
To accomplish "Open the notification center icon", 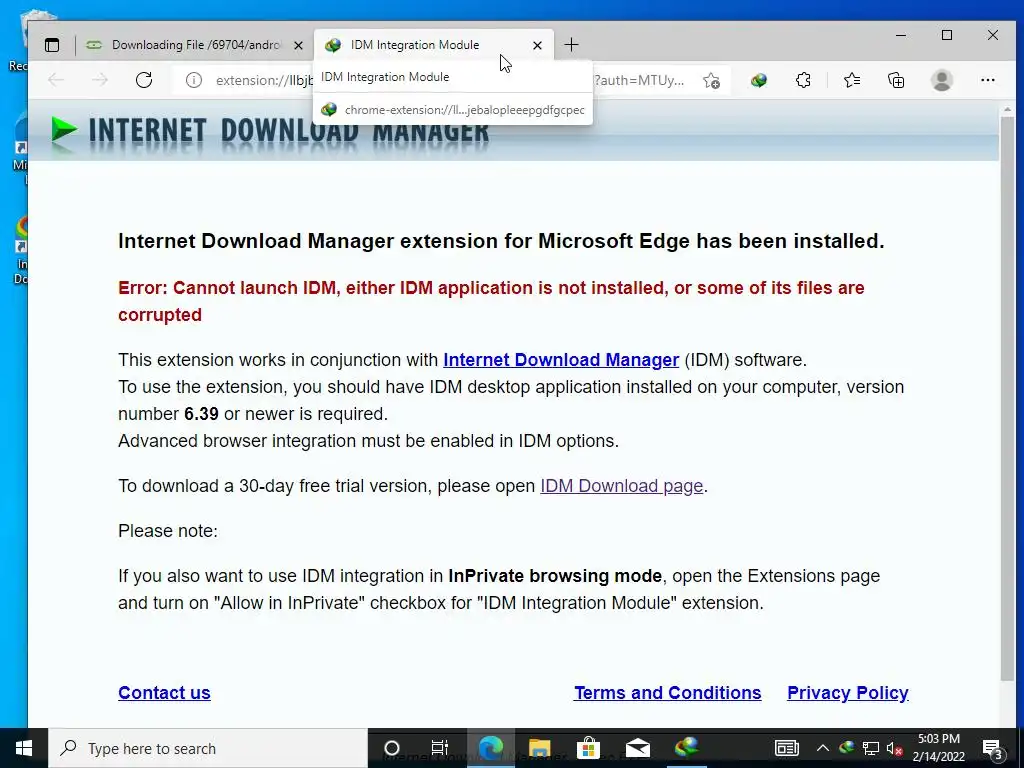I will click(x=993, y=749).
